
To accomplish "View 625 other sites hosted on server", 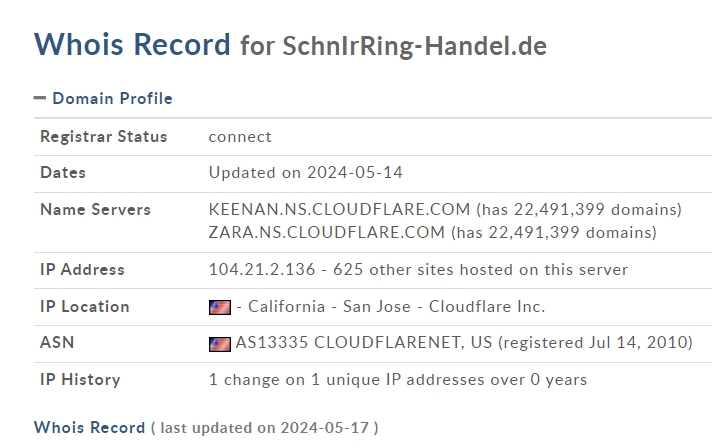I will [480, 269].
